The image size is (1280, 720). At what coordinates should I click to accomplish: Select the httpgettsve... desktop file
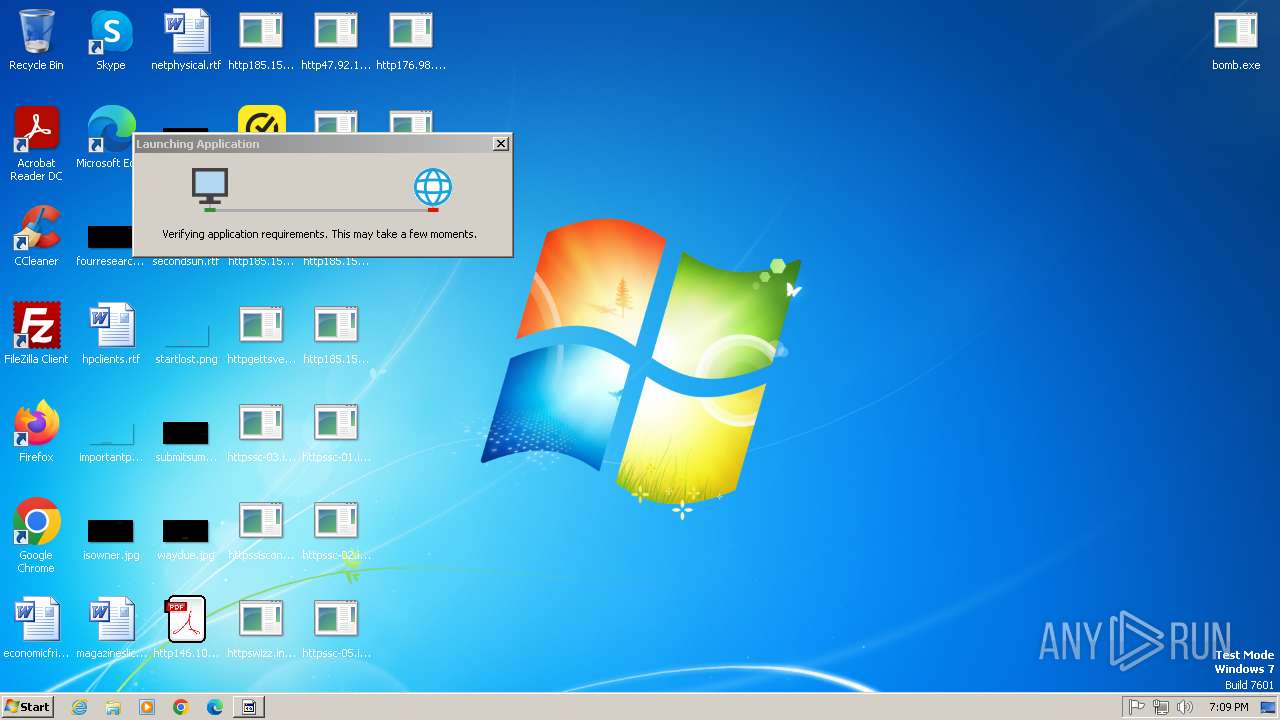point(261,334)
